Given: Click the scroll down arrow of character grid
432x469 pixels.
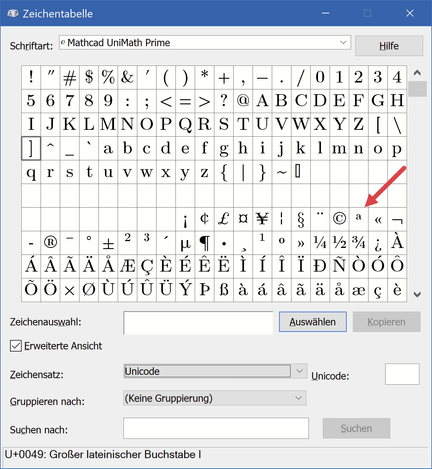Looking at the screenshot, I should [x=417, y=294].
